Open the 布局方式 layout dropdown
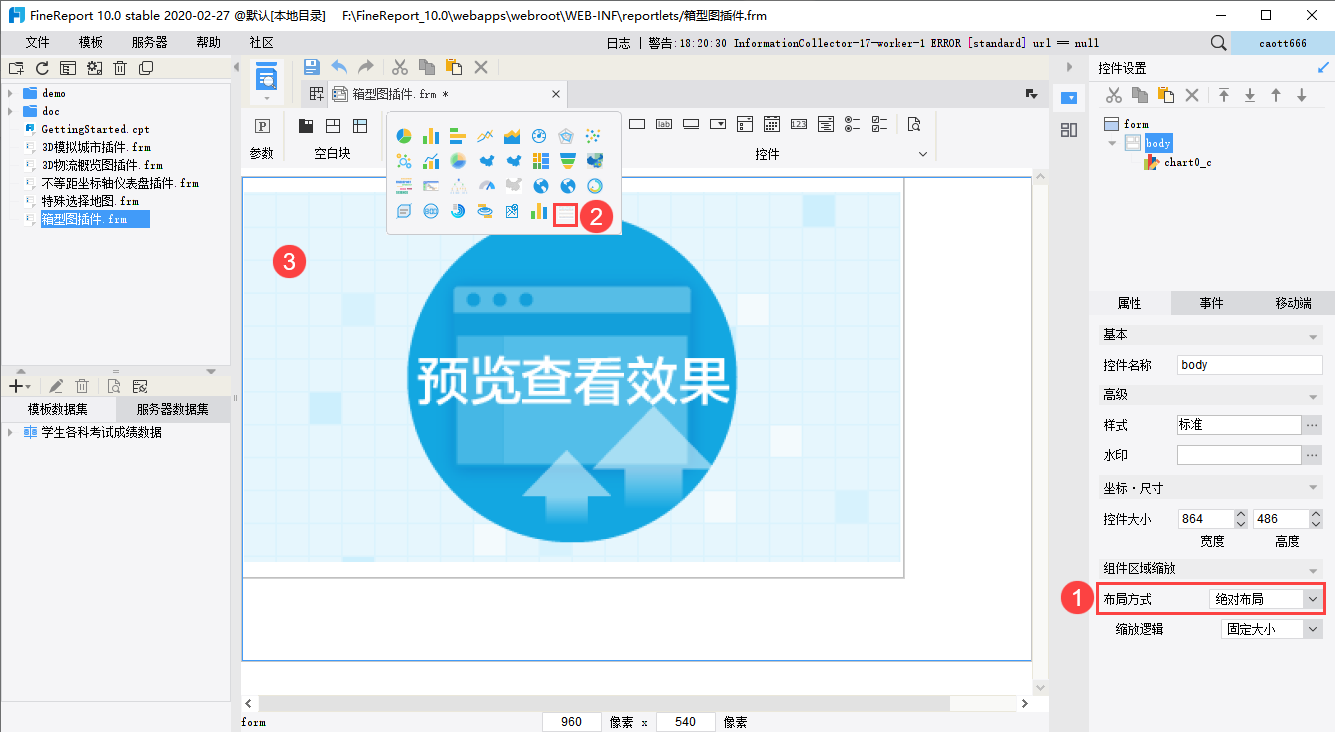The image size is (1335, 732). coord(1265,599)
